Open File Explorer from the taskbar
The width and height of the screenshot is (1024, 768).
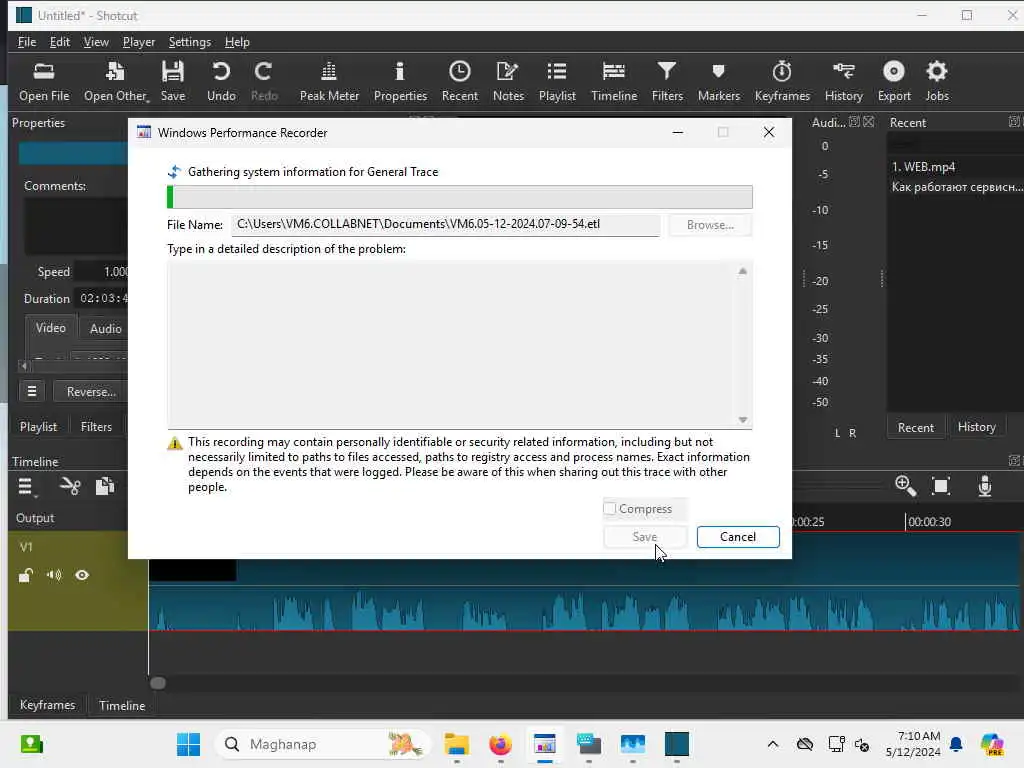(456, 744)
